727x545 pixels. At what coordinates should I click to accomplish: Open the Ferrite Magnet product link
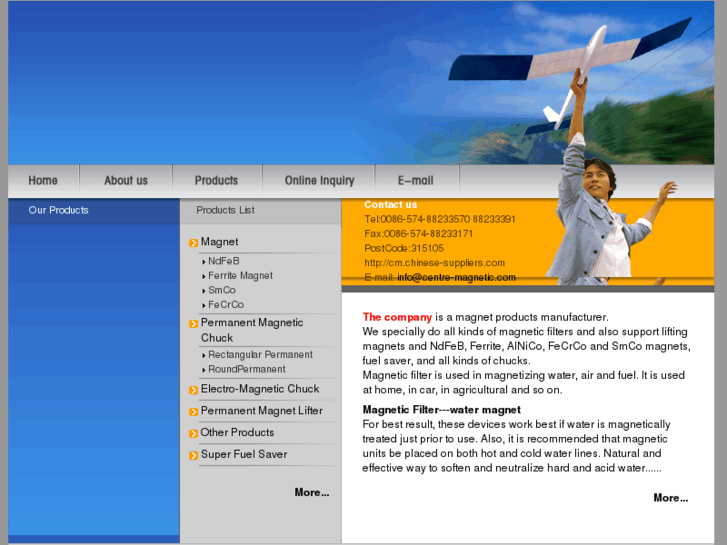pos(240,276)
